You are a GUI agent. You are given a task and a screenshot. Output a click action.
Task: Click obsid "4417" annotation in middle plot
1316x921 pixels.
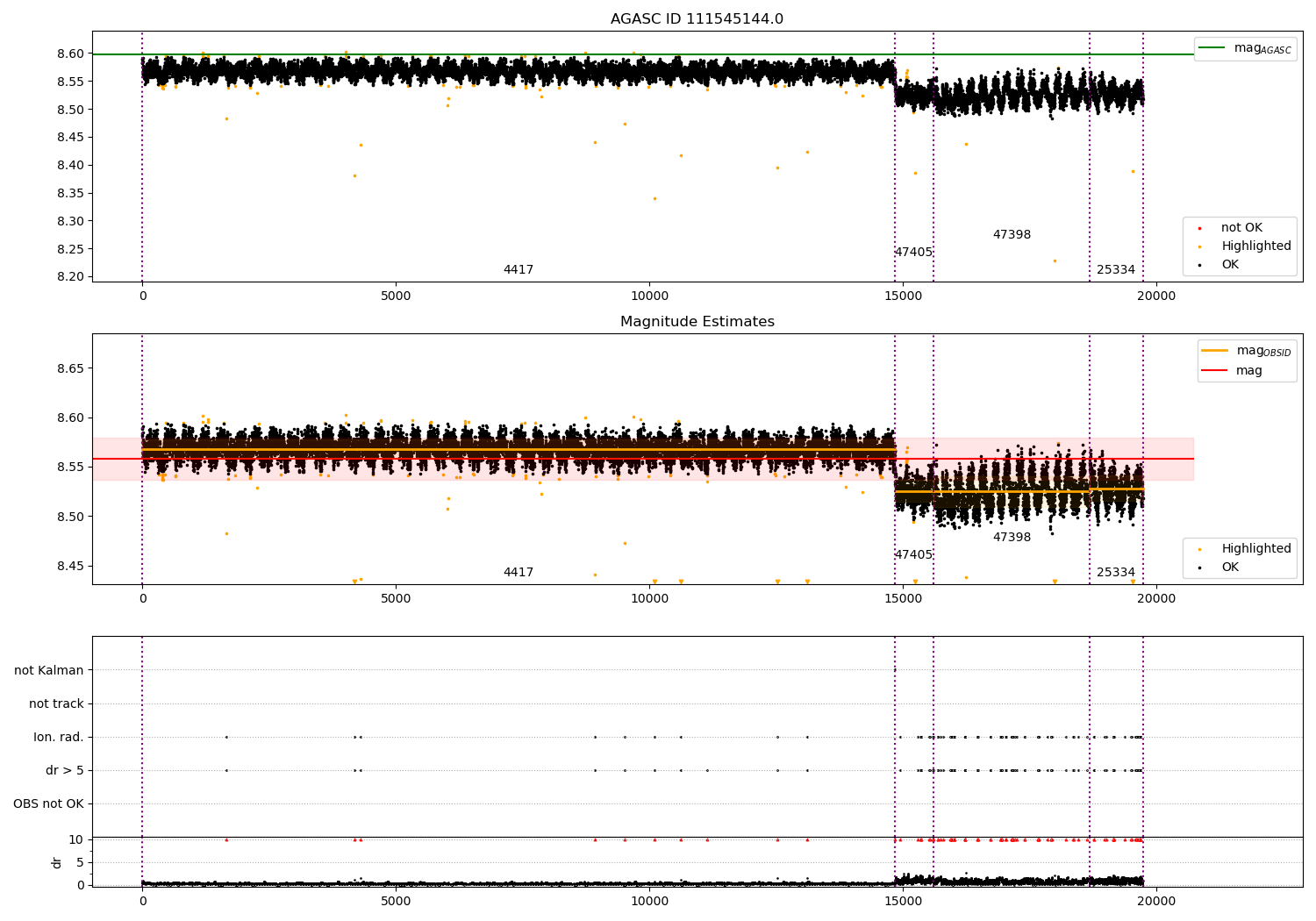[x=519, y=573]
